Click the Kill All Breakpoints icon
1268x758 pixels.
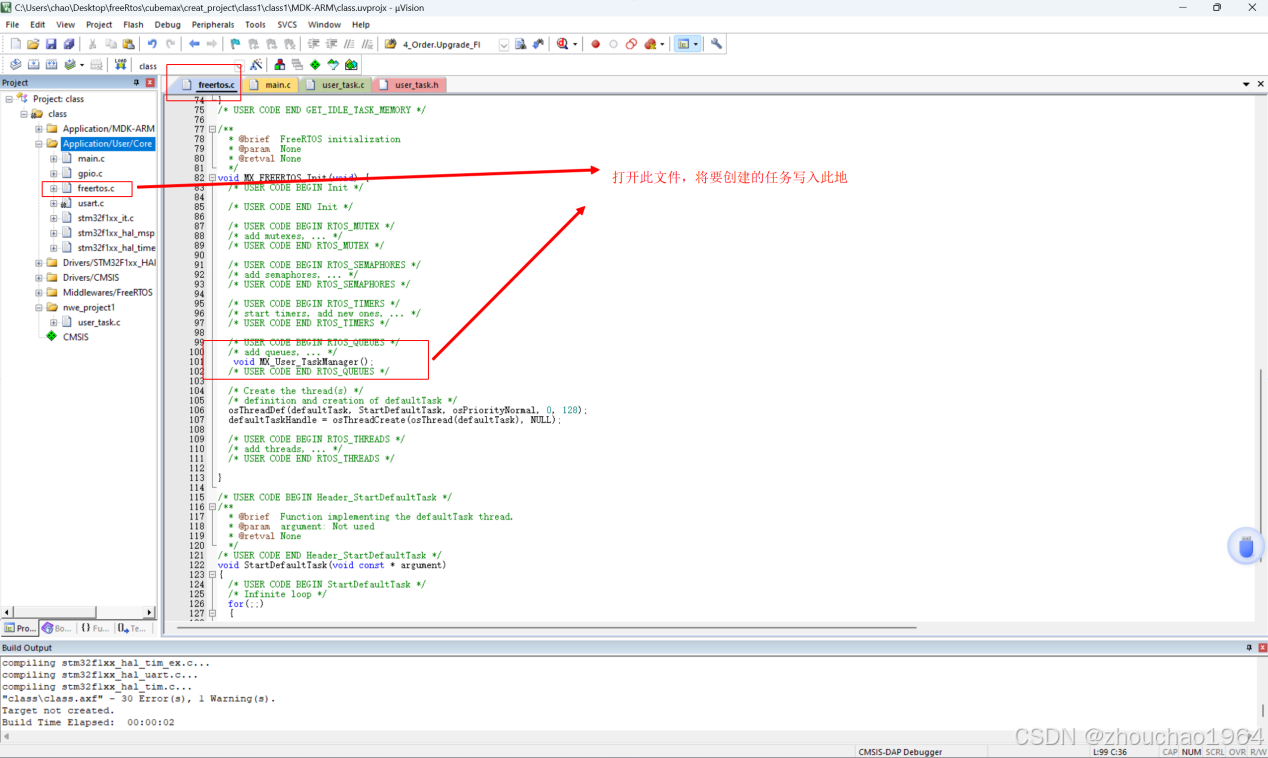(650, 43)
